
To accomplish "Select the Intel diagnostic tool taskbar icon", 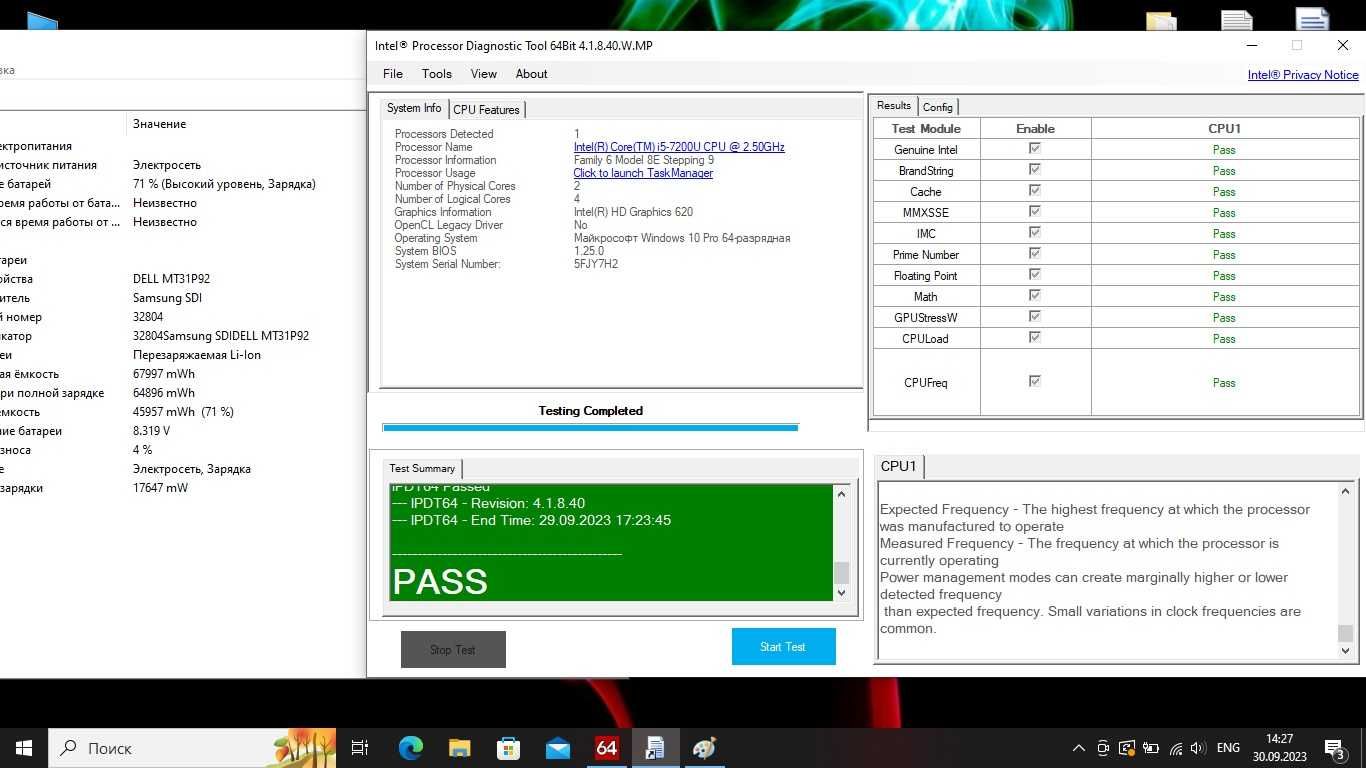I will pos(656,748).
